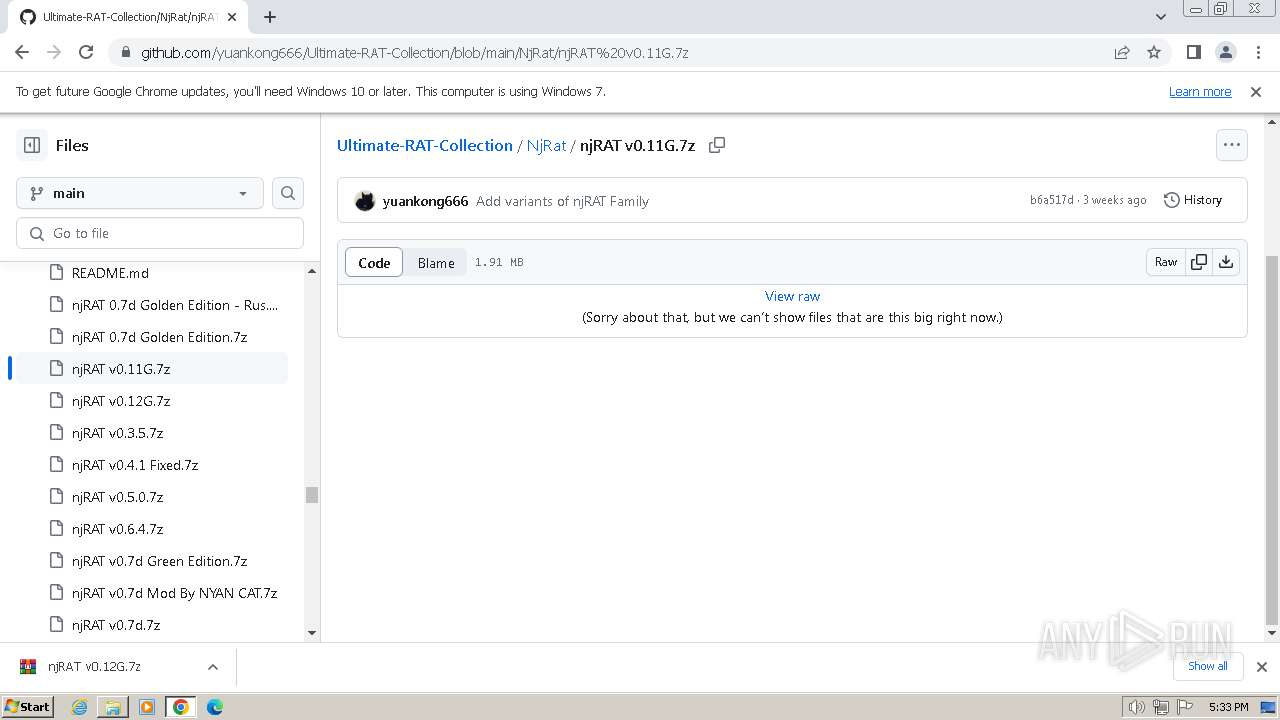Open Chrome side panel icon

1193,52
